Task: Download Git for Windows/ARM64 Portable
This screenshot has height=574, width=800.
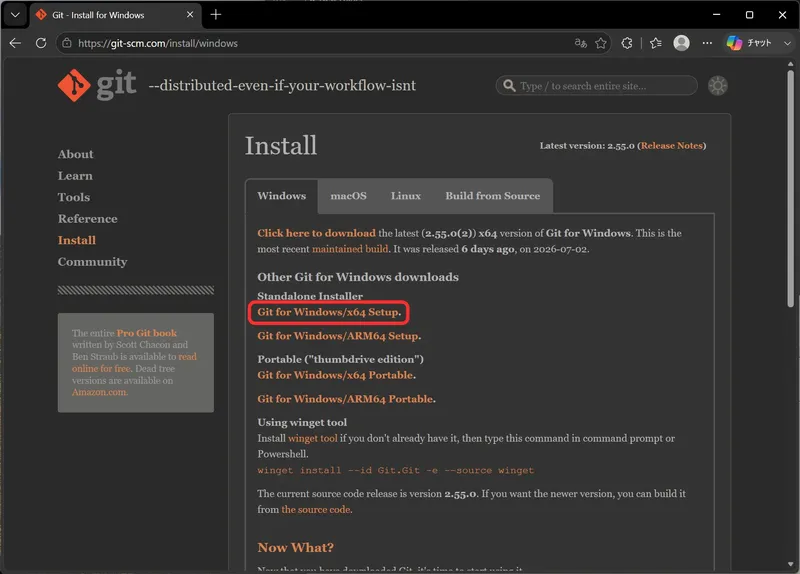Action: pyautogui.click(x=345, y=399)
